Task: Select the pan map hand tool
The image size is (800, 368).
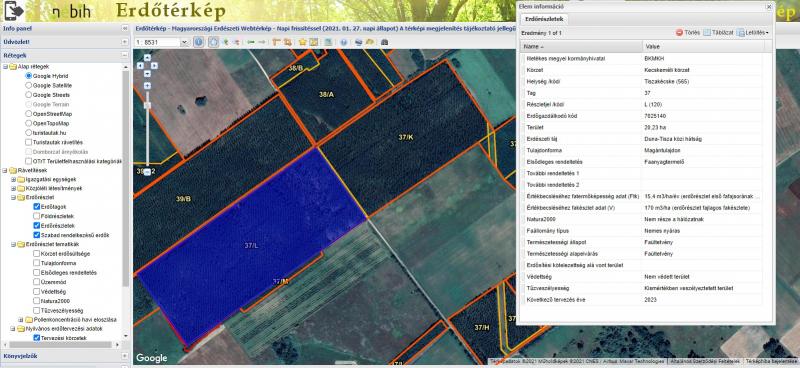Action: pos(214,42)
